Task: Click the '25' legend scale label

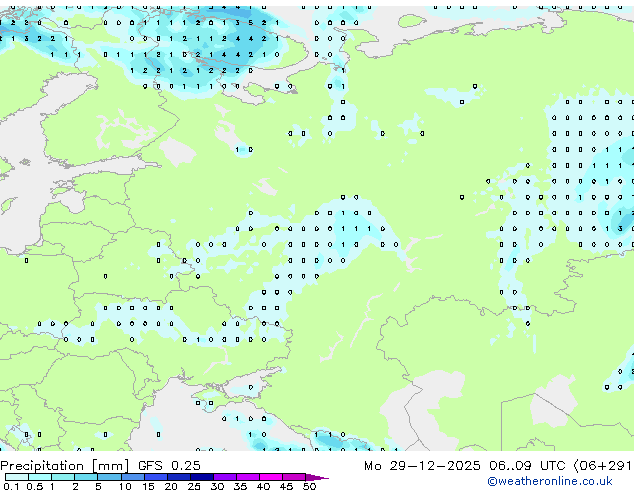Action: 194,486
